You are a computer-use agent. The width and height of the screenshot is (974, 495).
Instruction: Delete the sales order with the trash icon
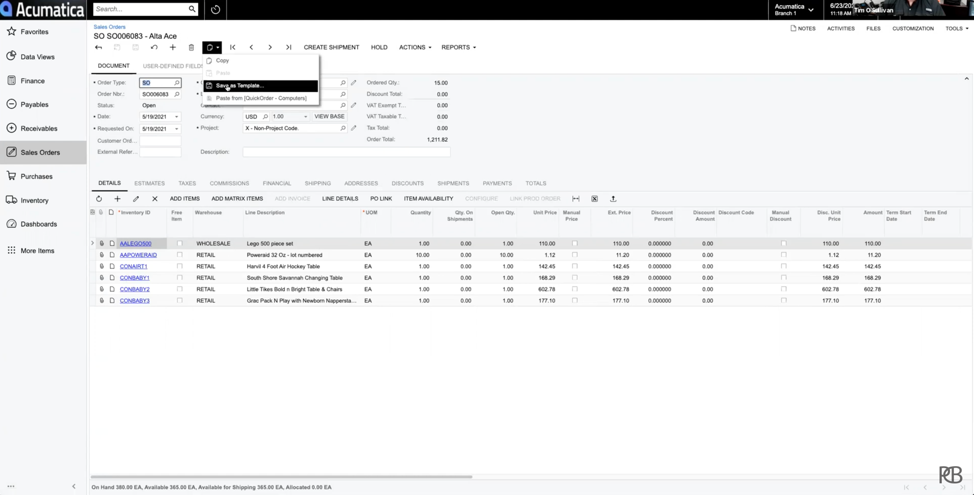[191, 47]
